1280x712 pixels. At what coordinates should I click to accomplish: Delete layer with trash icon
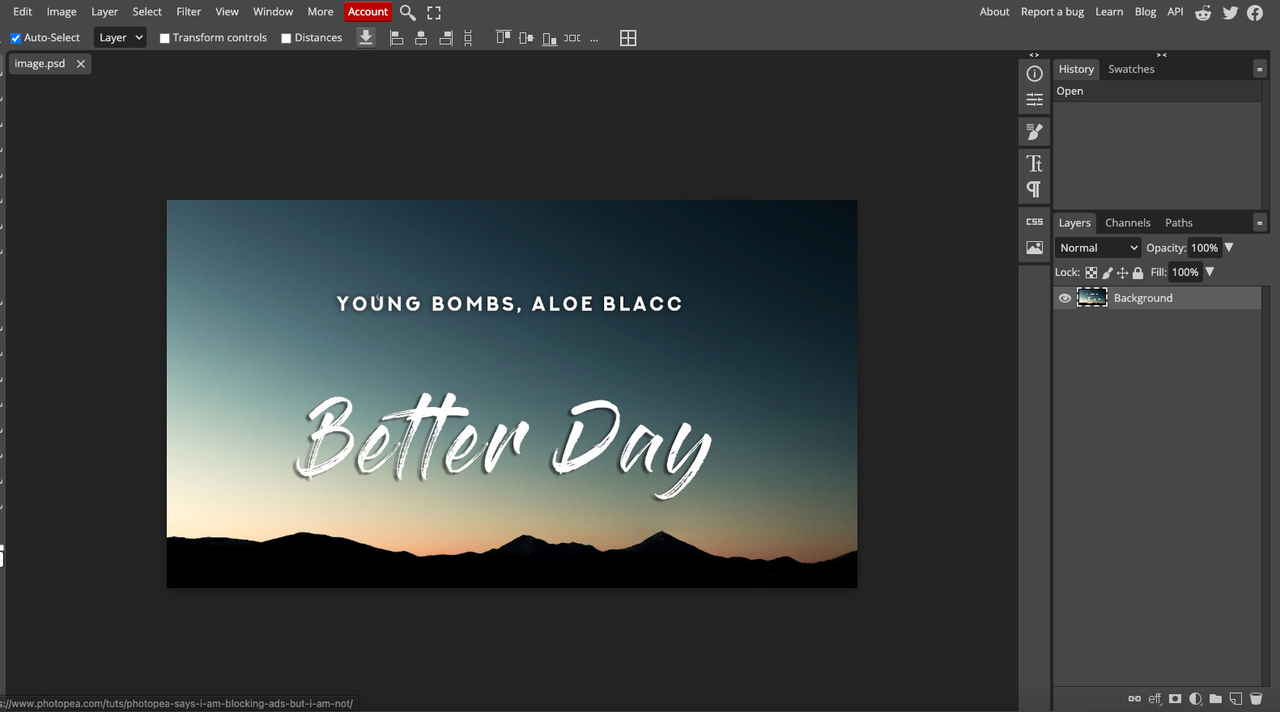coord(1256,699)
